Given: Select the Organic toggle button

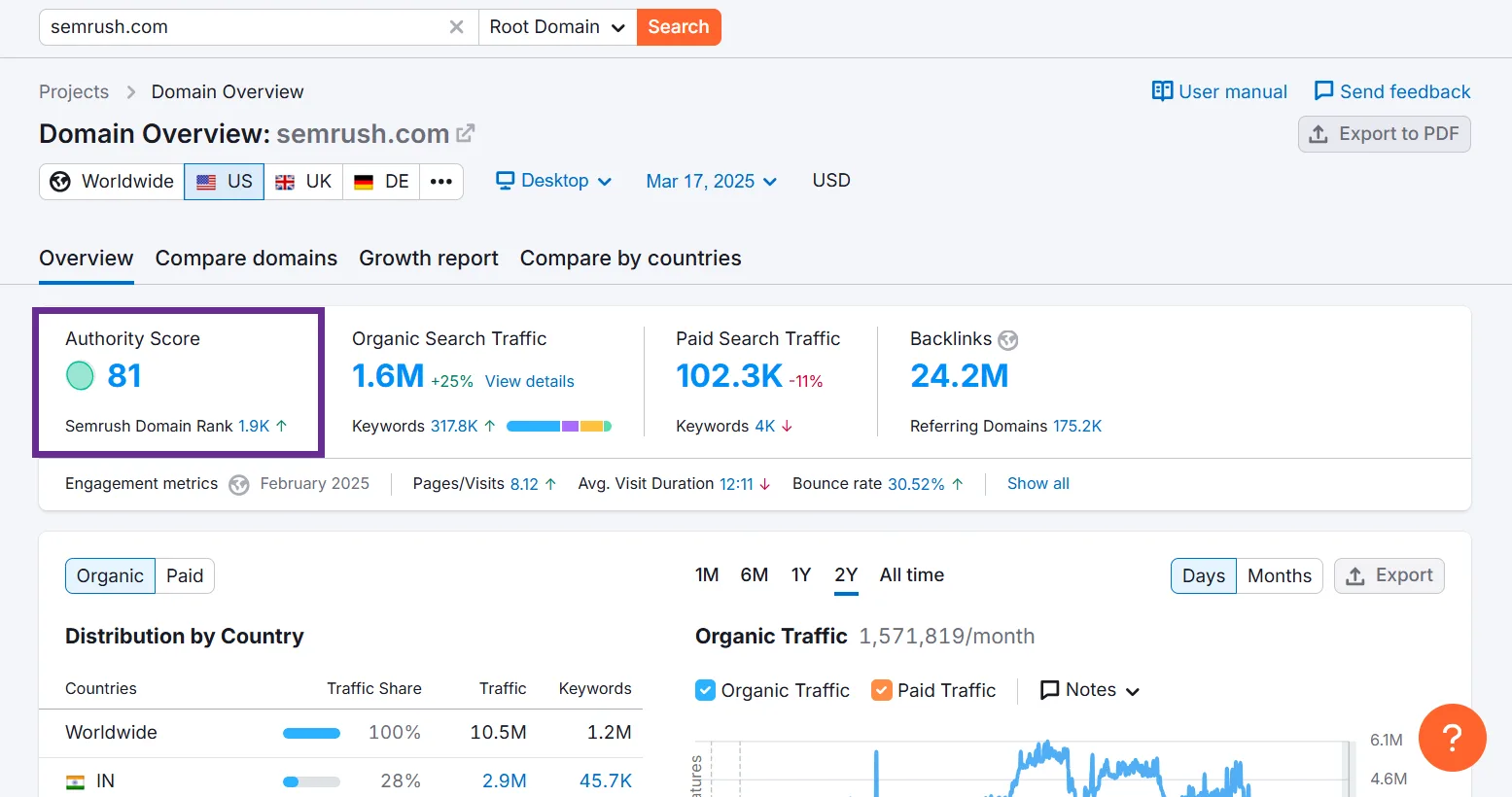Looking at the screenshot, I should (110, 575).
